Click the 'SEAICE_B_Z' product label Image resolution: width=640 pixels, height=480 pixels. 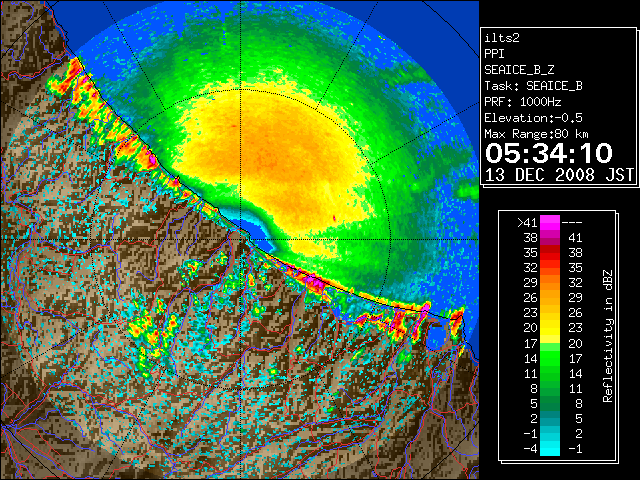[519, 70]
